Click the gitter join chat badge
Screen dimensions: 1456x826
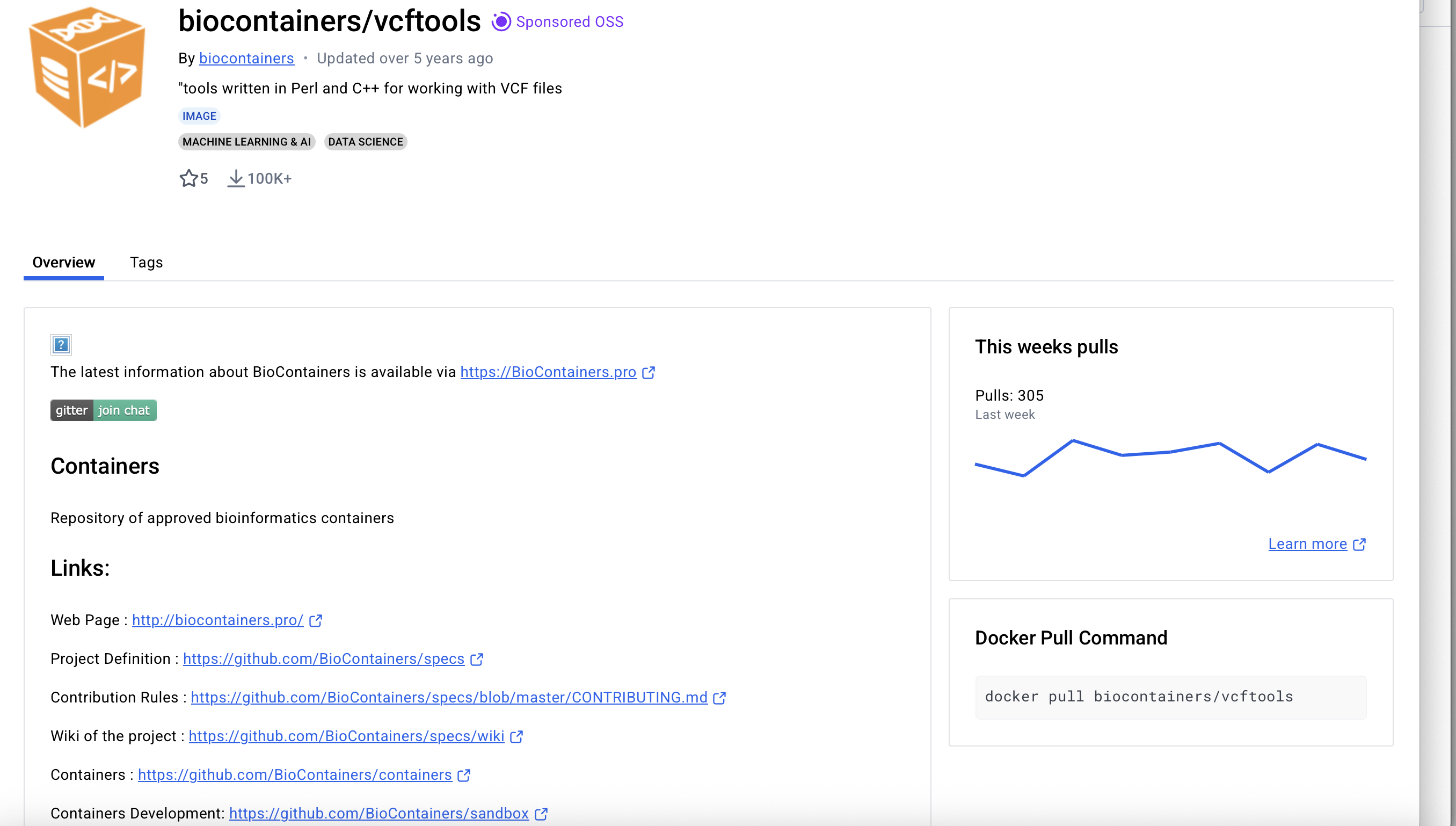coord(103,410)
